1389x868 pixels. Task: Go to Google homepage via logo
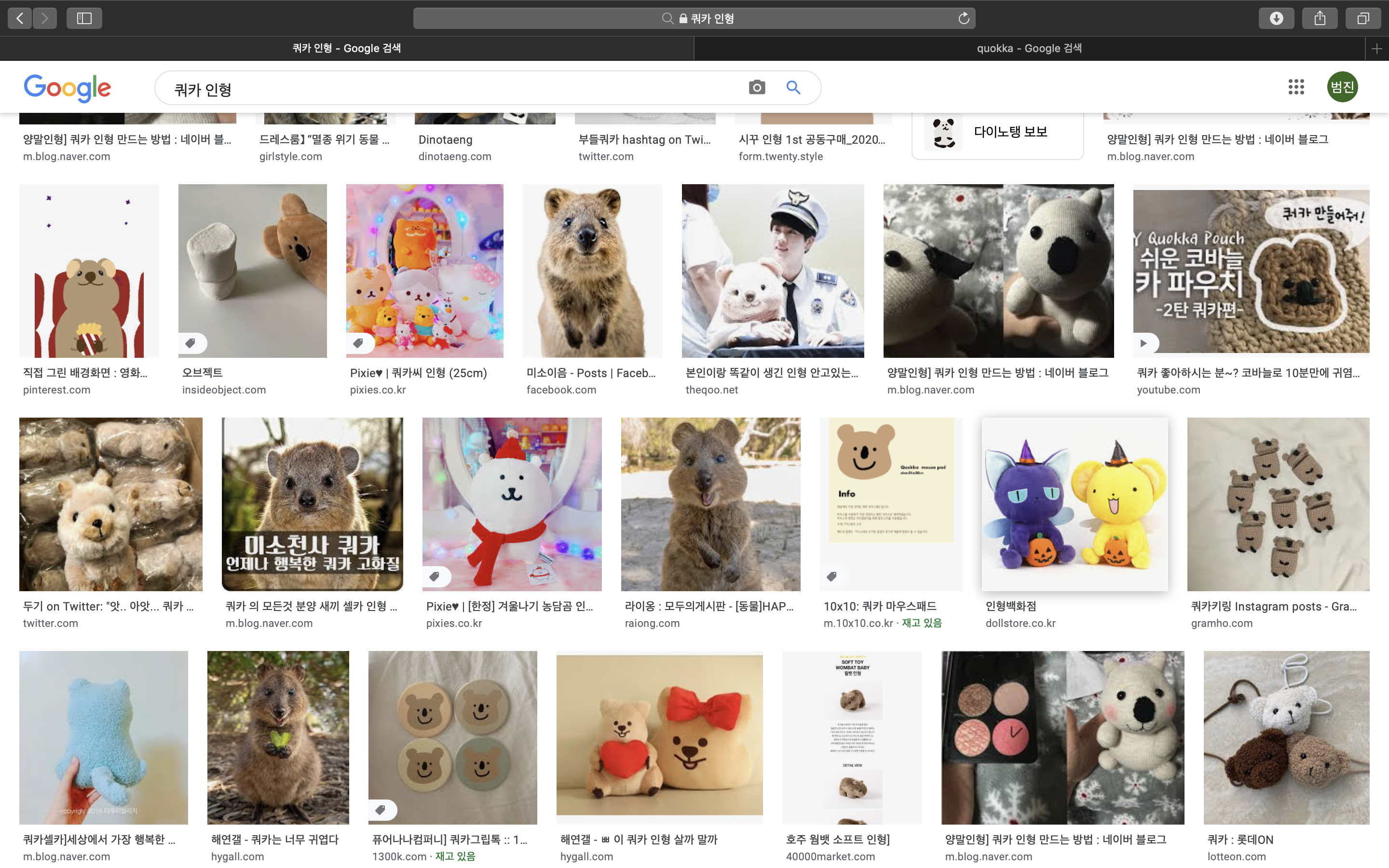(67, 88)
